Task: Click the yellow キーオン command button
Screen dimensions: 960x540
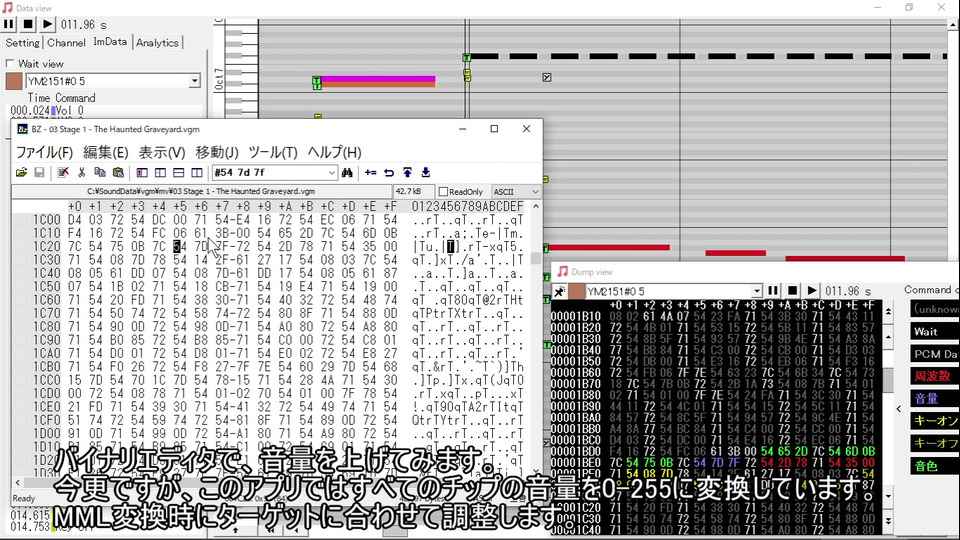Action: pos(934,421)
